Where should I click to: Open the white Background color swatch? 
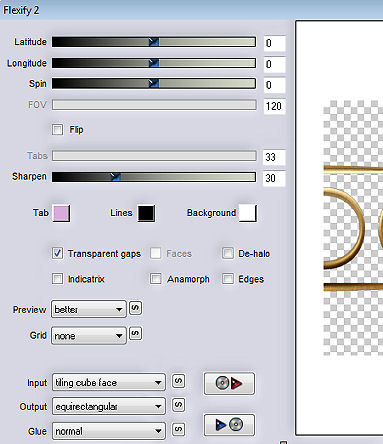[248, 213]
